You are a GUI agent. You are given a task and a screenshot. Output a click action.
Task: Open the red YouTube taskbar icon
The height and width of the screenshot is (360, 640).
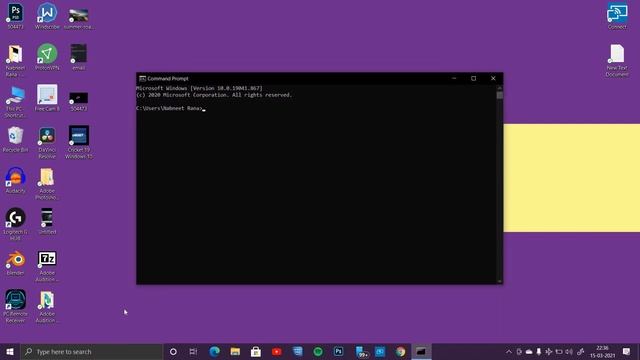[277, 351]
